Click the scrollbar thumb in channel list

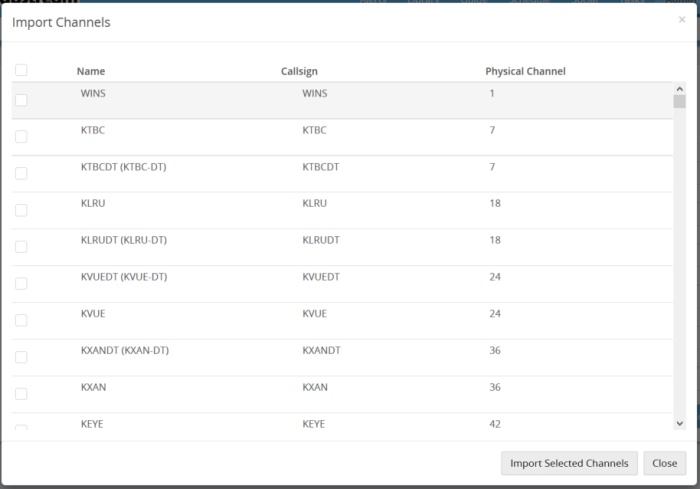point(679,101)
